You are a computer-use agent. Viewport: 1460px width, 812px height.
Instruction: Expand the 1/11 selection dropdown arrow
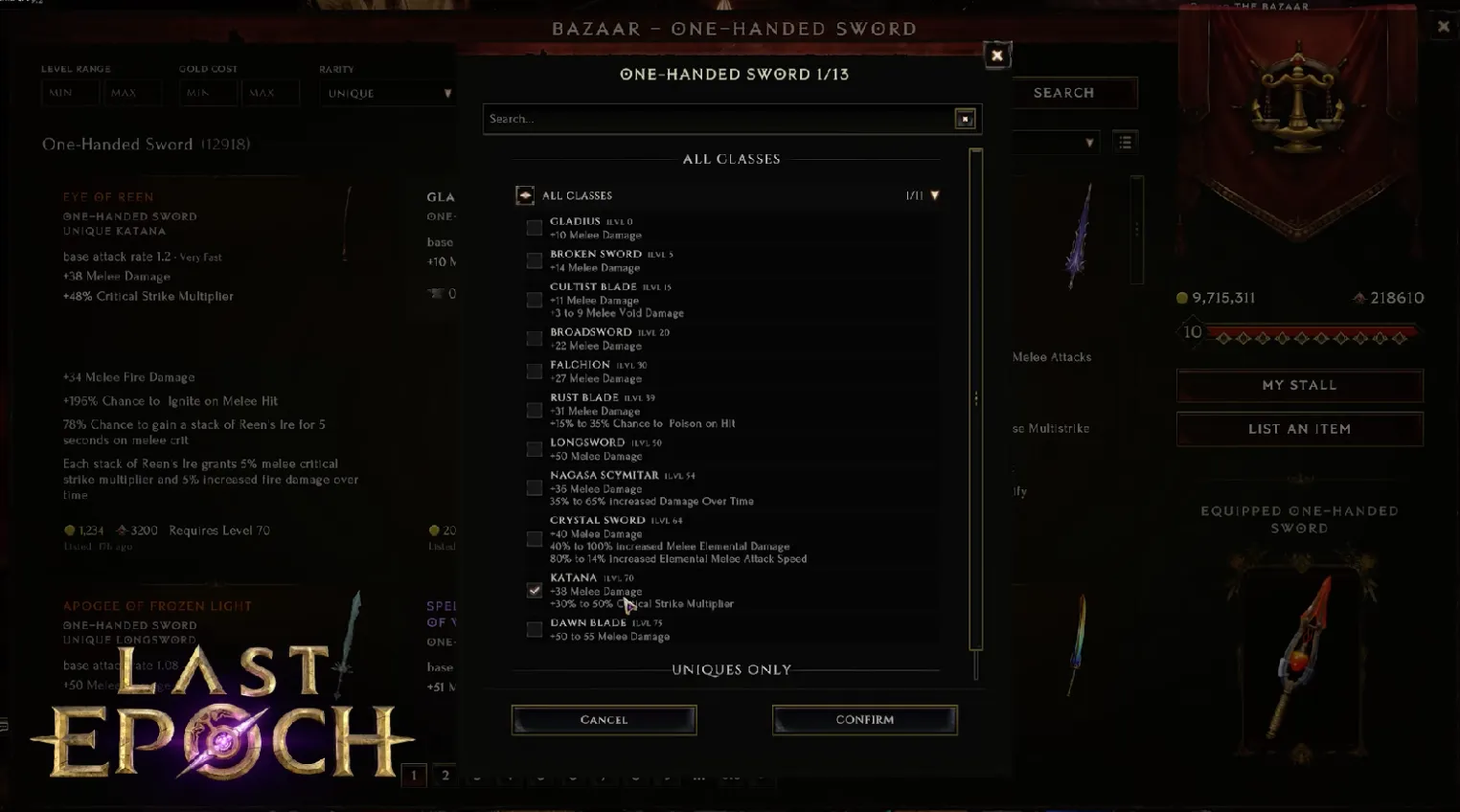point(935,195)
